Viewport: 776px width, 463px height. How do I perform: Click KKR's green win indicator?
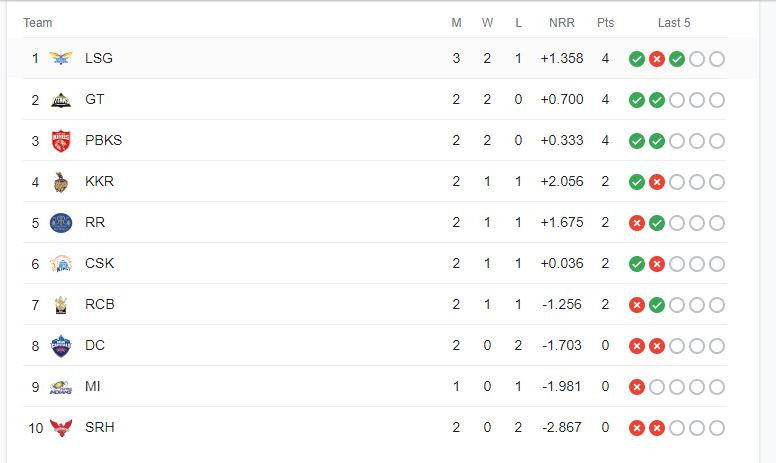636,182
